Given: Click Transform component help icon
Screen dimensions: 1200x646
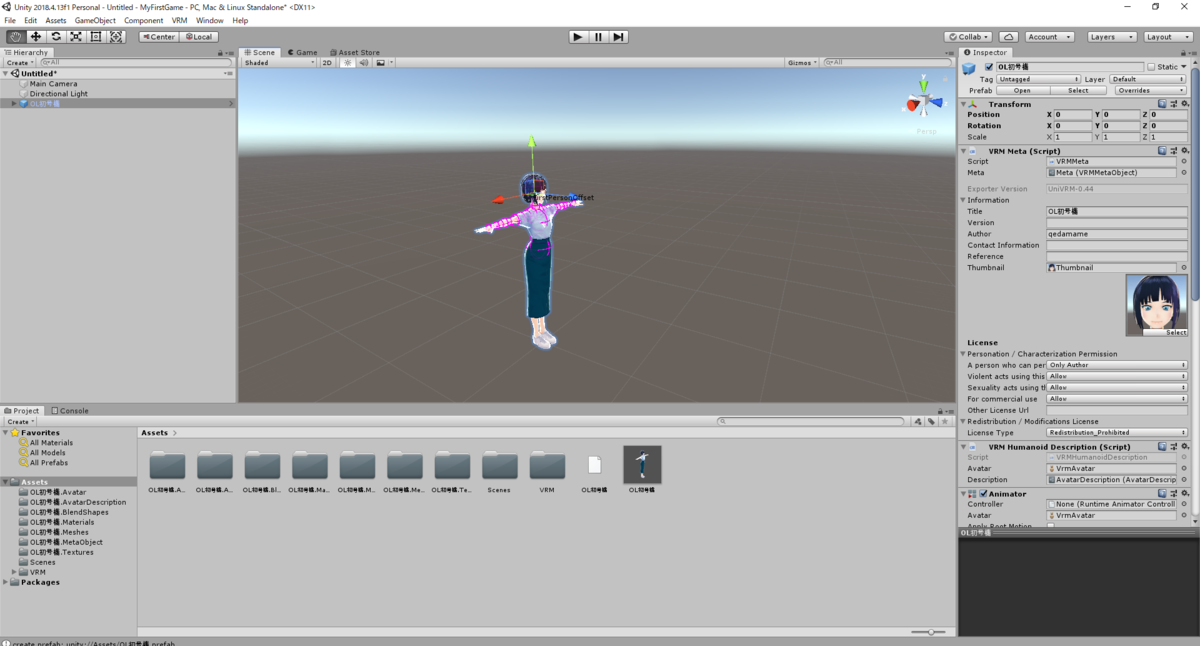Looking at the screenshot, I should (1163, 104).
